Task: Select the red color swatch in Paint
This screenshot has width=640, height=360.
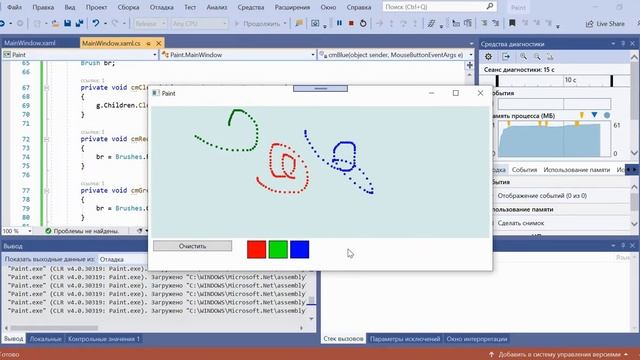Action: tap(256, 249)
